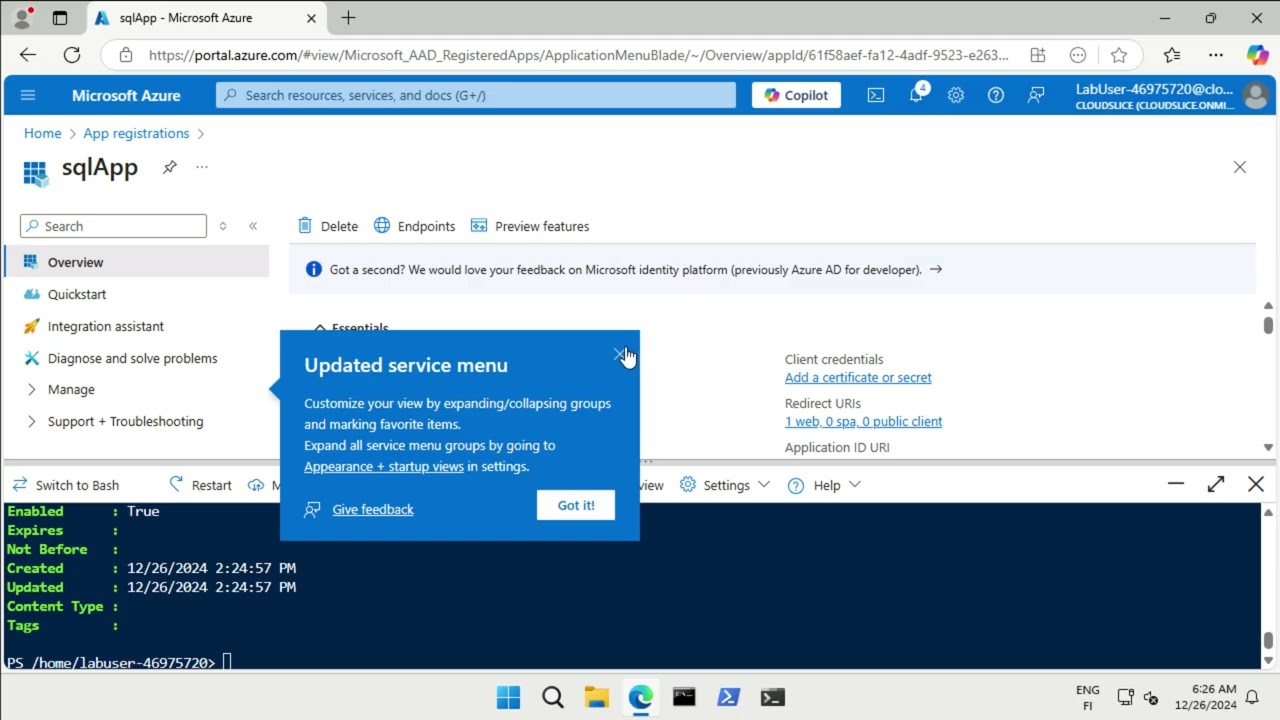Open Cloud Shell from the top bar
Image resolution: width=1280 pixels, height=720 pixels.
tap(876, 95)
